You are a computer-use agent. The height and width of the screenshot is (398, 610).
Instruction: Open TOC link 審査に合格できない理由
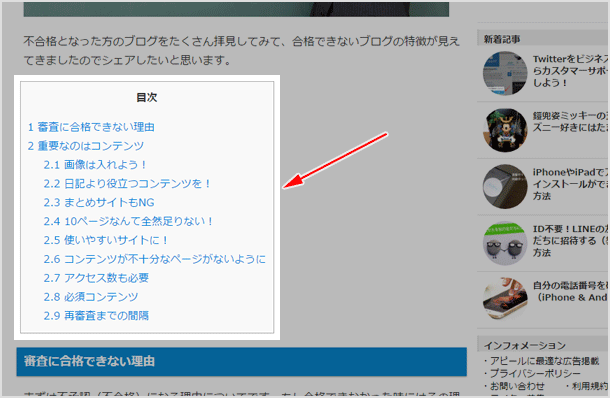tap(91, 127)
